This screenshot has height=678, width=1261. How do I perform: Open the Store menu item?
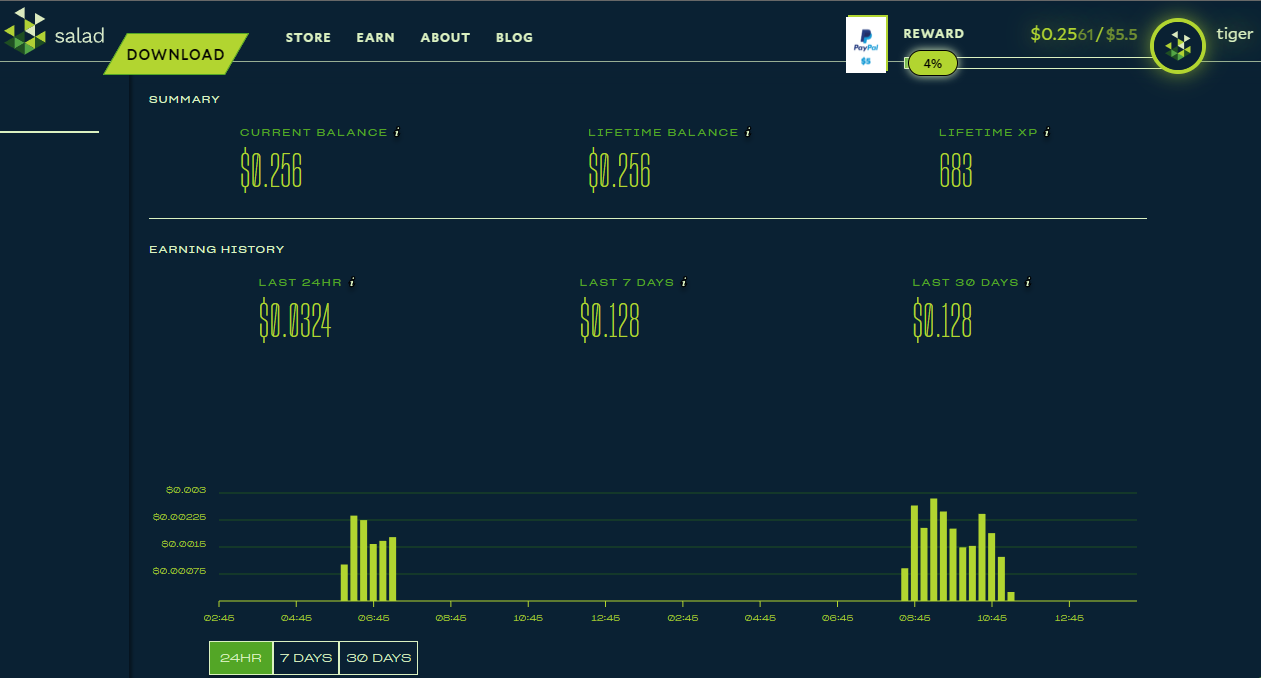click(x=308, y=38)
